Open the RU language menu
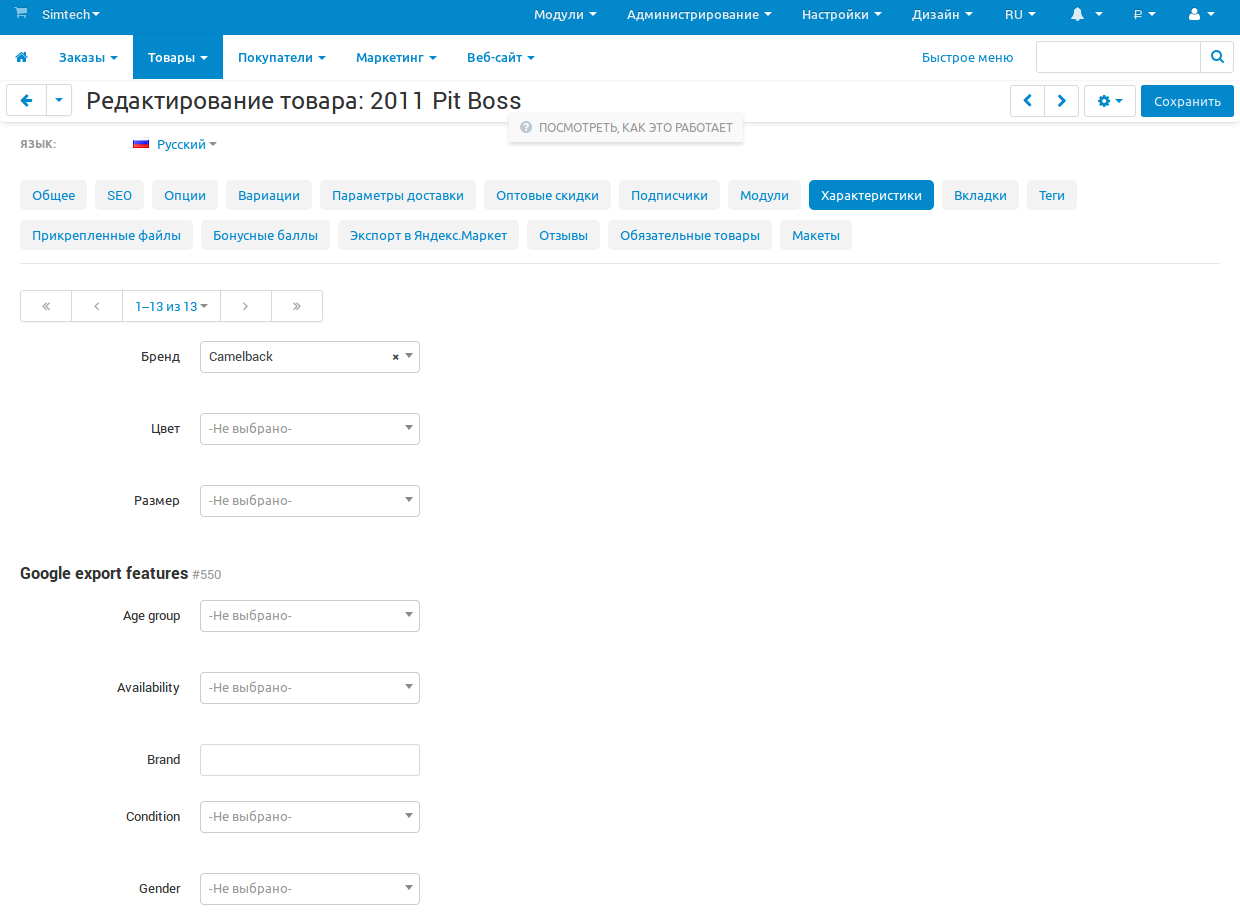Image resolution: width=1240 pixels, height=920 pixels. click(x=1020, y=15)
